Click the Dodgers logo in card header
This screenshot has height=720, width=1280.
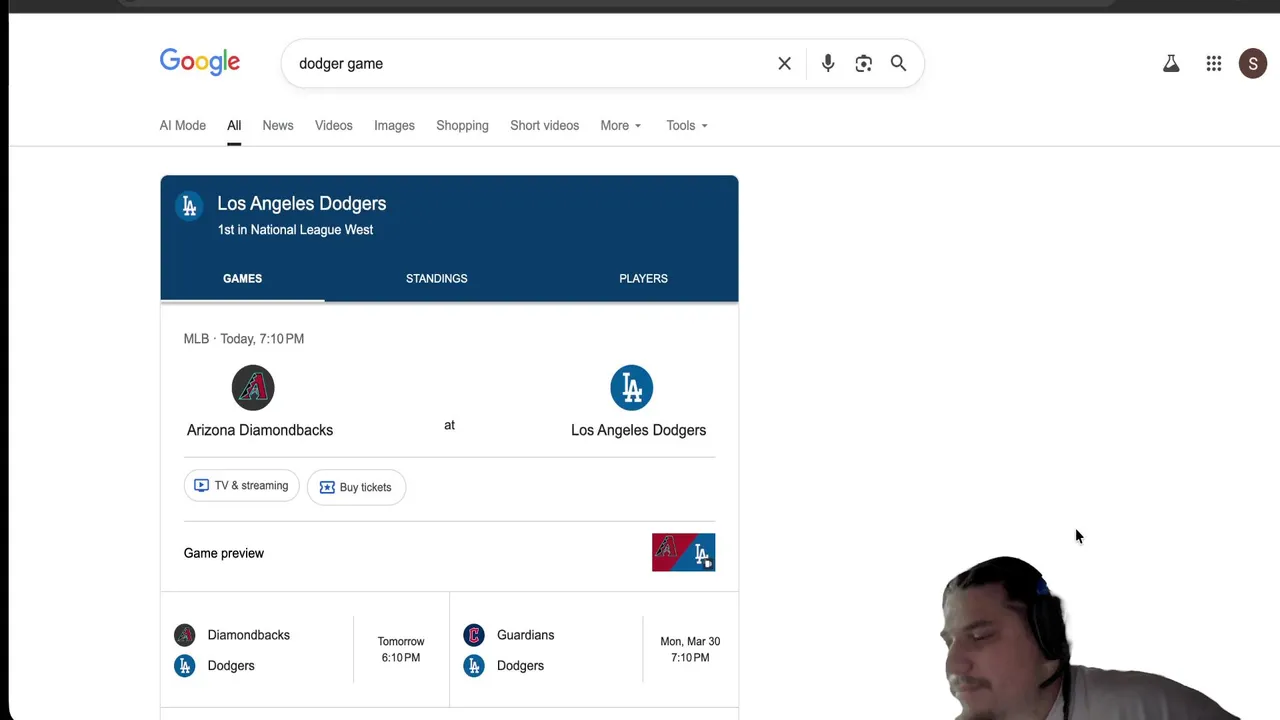pyautogui.click(x=189, y=206)
